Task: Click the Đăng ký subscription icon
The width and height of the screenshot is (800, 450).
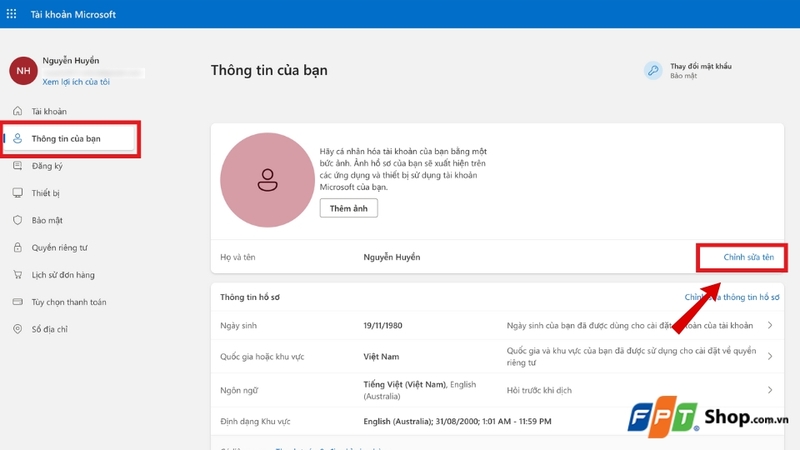Action: pos(17,165)
